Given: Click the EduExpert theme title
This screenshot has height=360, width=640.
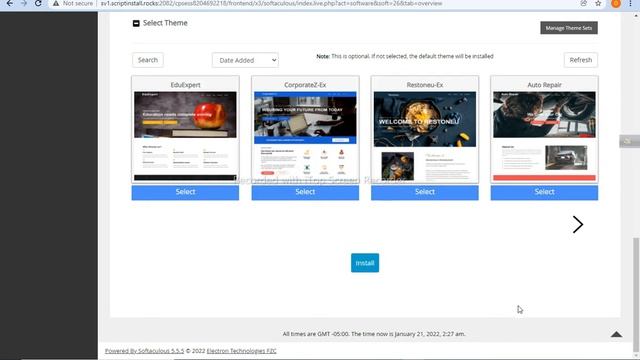Looking at the screenshot, I should (x=185, y=85).
